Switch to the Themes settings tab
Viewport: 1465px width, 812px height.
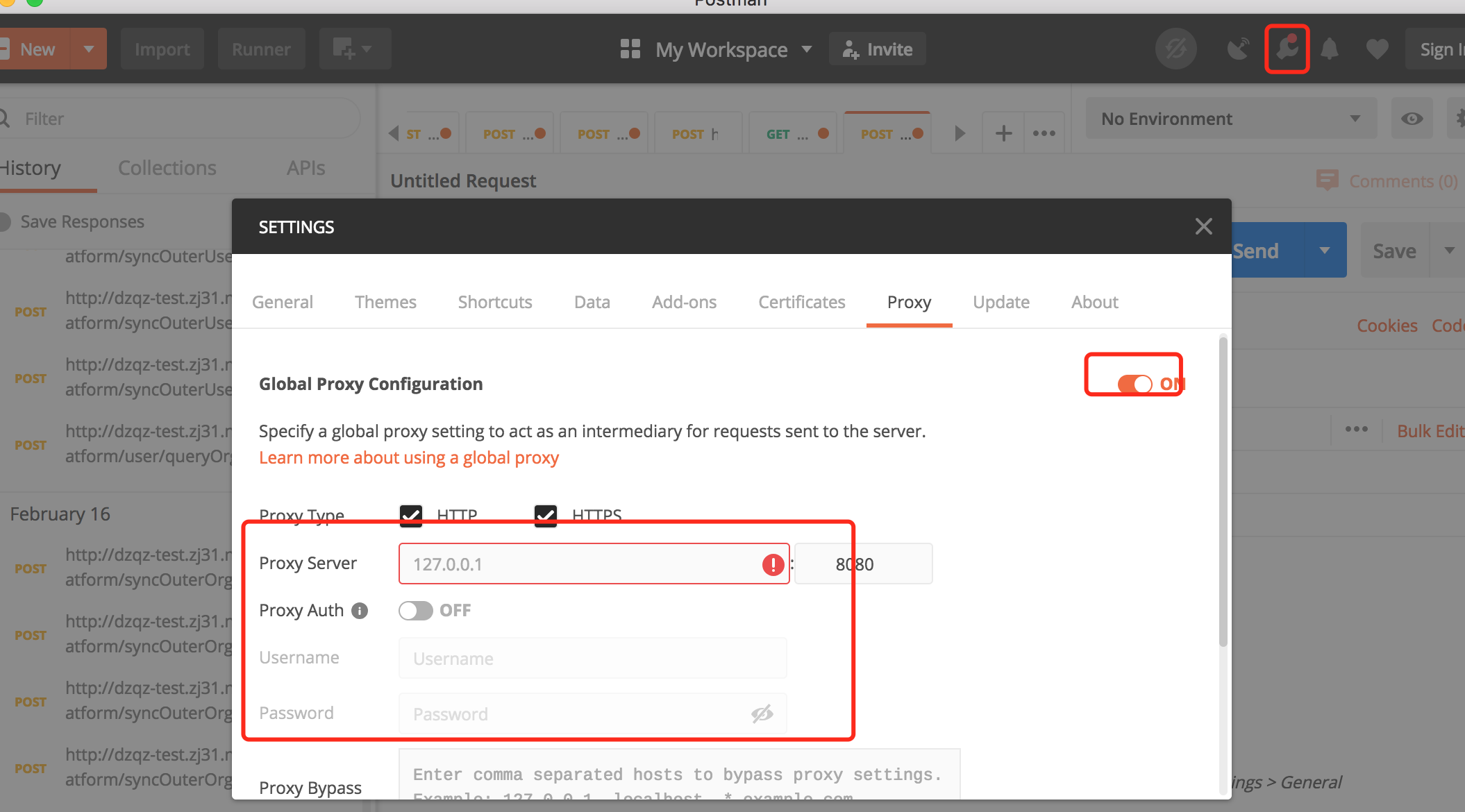385,302
